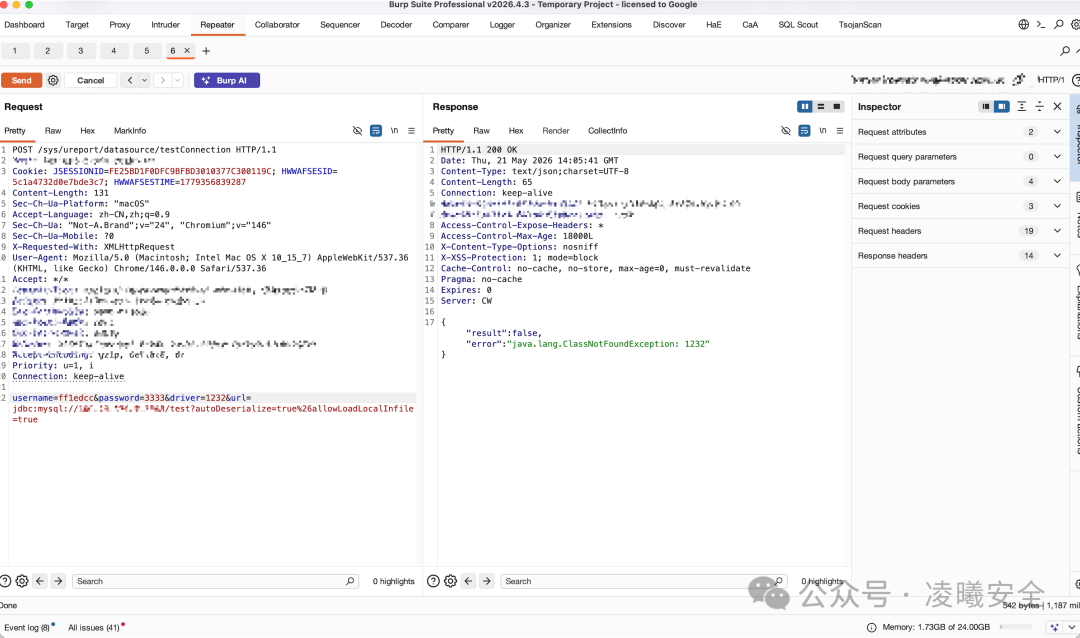Toggle word wrap in Response pane
Image resolution: width=1080 pixels, height=638 pixels.
pyautogui.click(x=804, y=130)
